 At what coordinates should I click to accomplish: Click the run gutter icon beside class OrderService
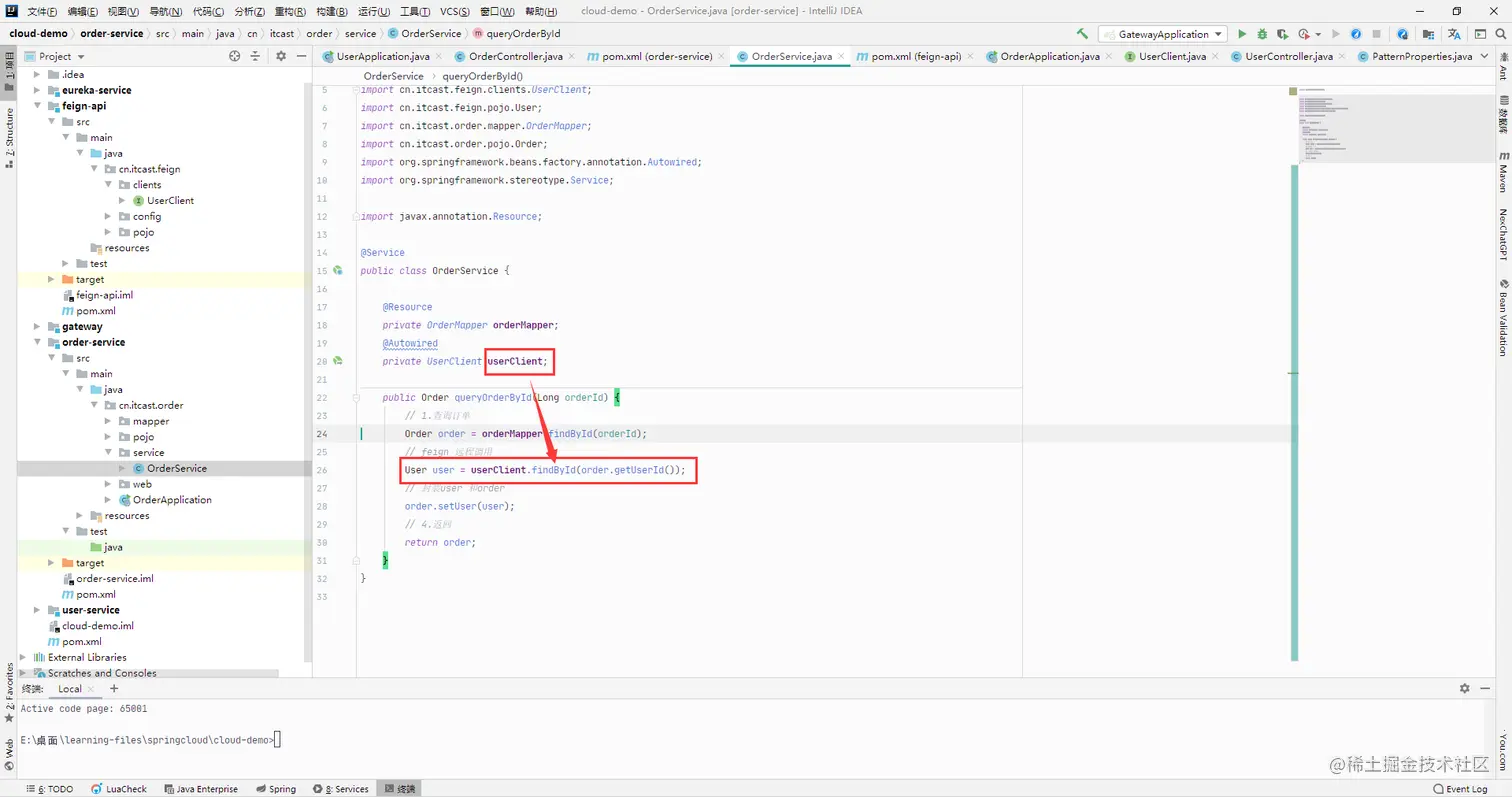click(x=339, y=270)
